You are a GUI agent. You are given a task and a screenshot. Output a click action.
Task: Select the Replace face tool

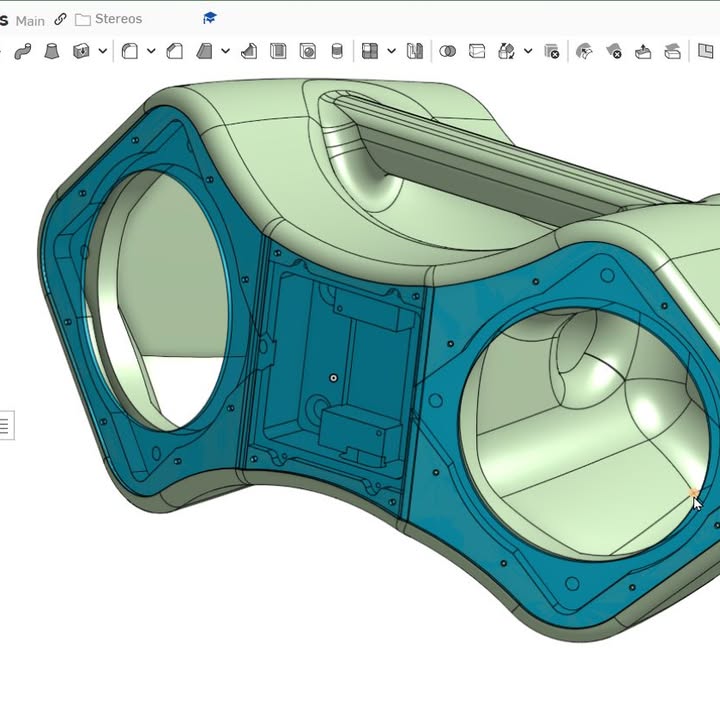(672, 51)
